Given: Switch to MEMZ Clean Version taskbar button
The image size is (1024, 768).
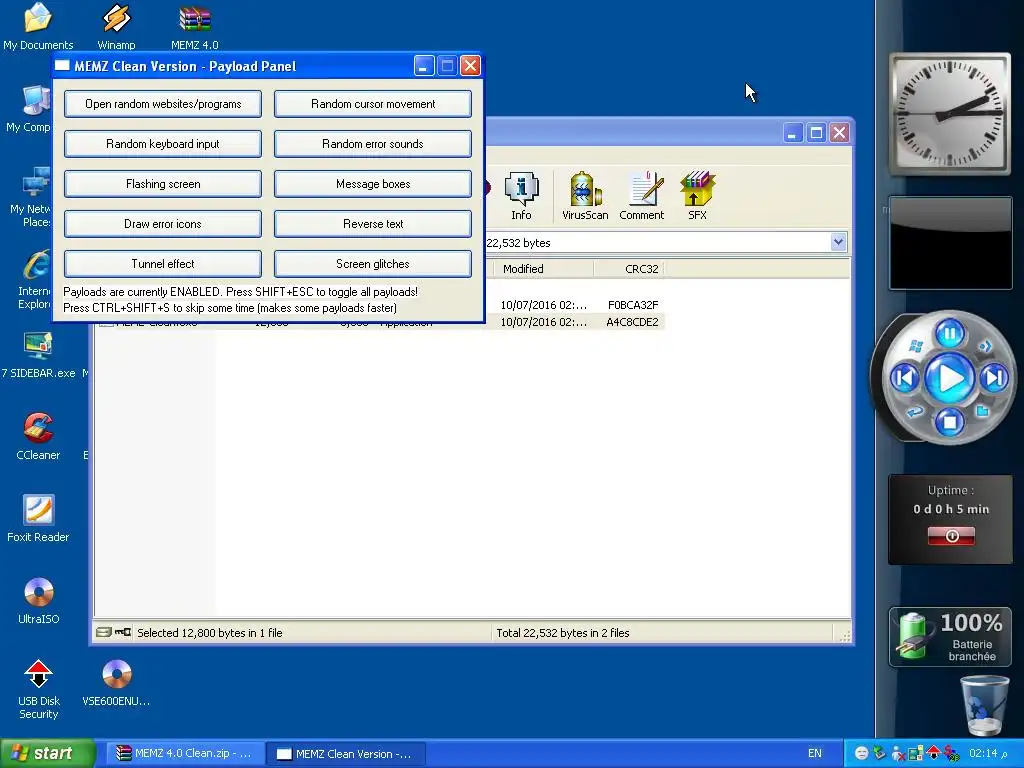Looking at the screenshot, I should pos(346,754).
